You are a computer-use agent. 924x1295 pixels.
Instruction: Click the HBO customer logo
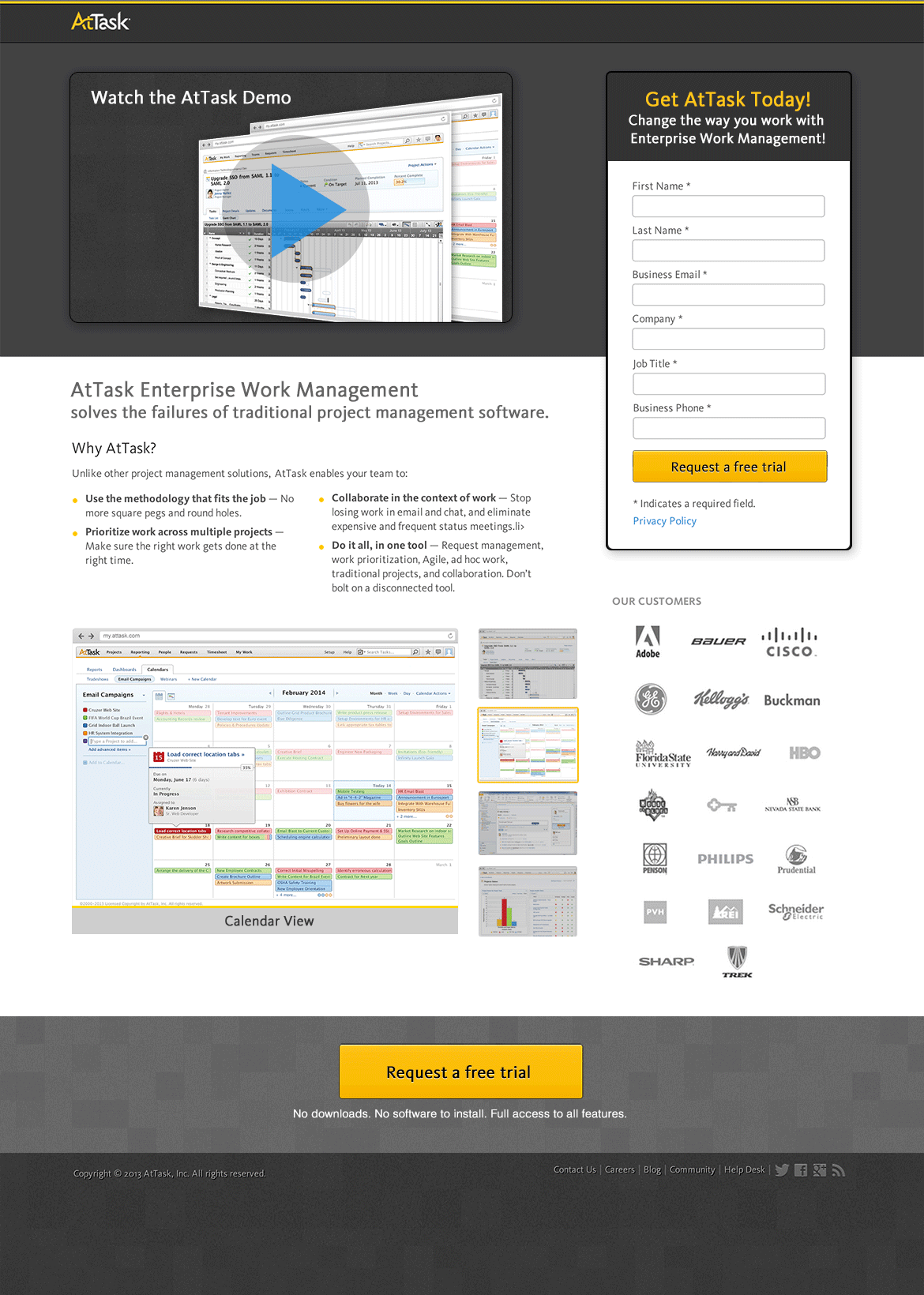click(805, 753)
